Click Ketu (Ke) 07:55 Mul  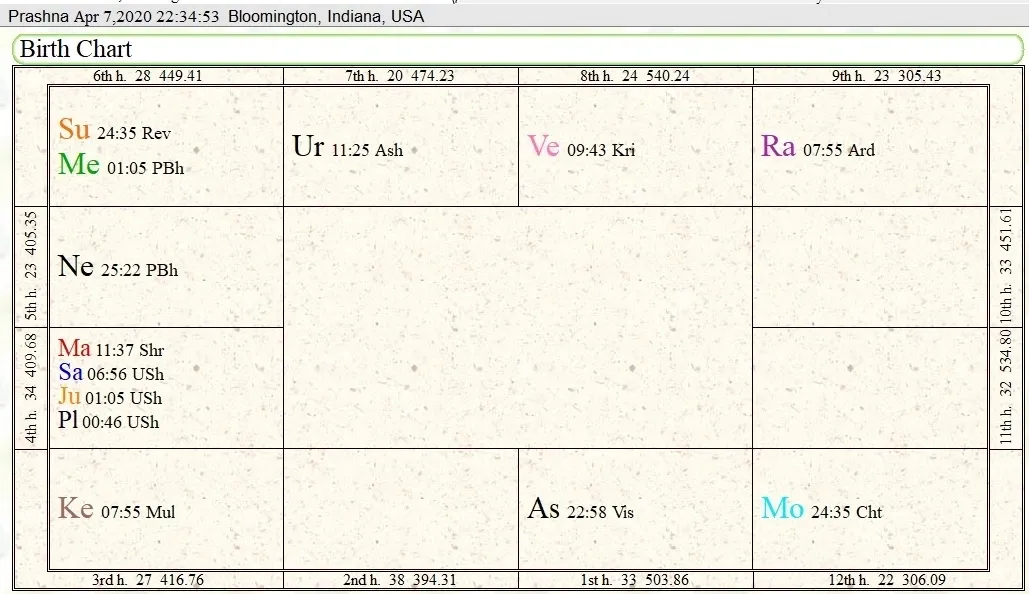[x=116, y=509]
